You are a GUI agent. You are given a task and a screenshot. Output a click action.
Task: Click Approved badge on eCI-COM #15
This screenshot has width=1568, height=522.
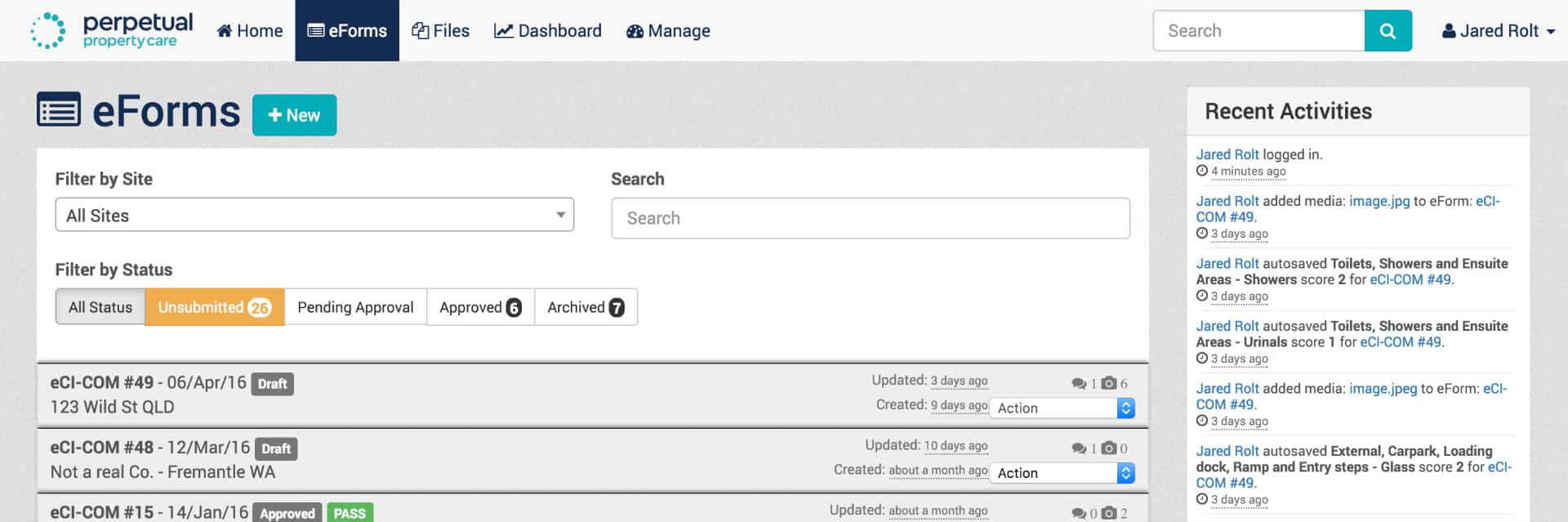click(x=287, y=513)
